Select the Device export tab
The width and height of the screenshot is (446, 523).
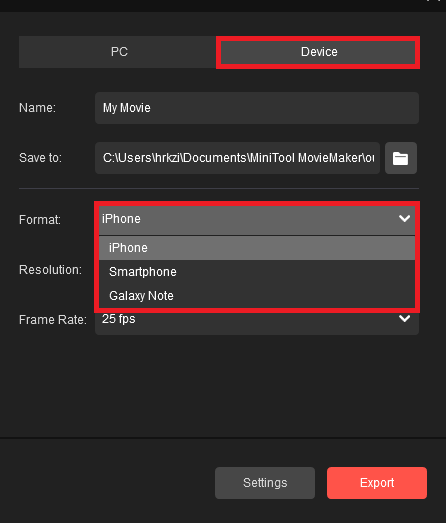coord(318,52)
